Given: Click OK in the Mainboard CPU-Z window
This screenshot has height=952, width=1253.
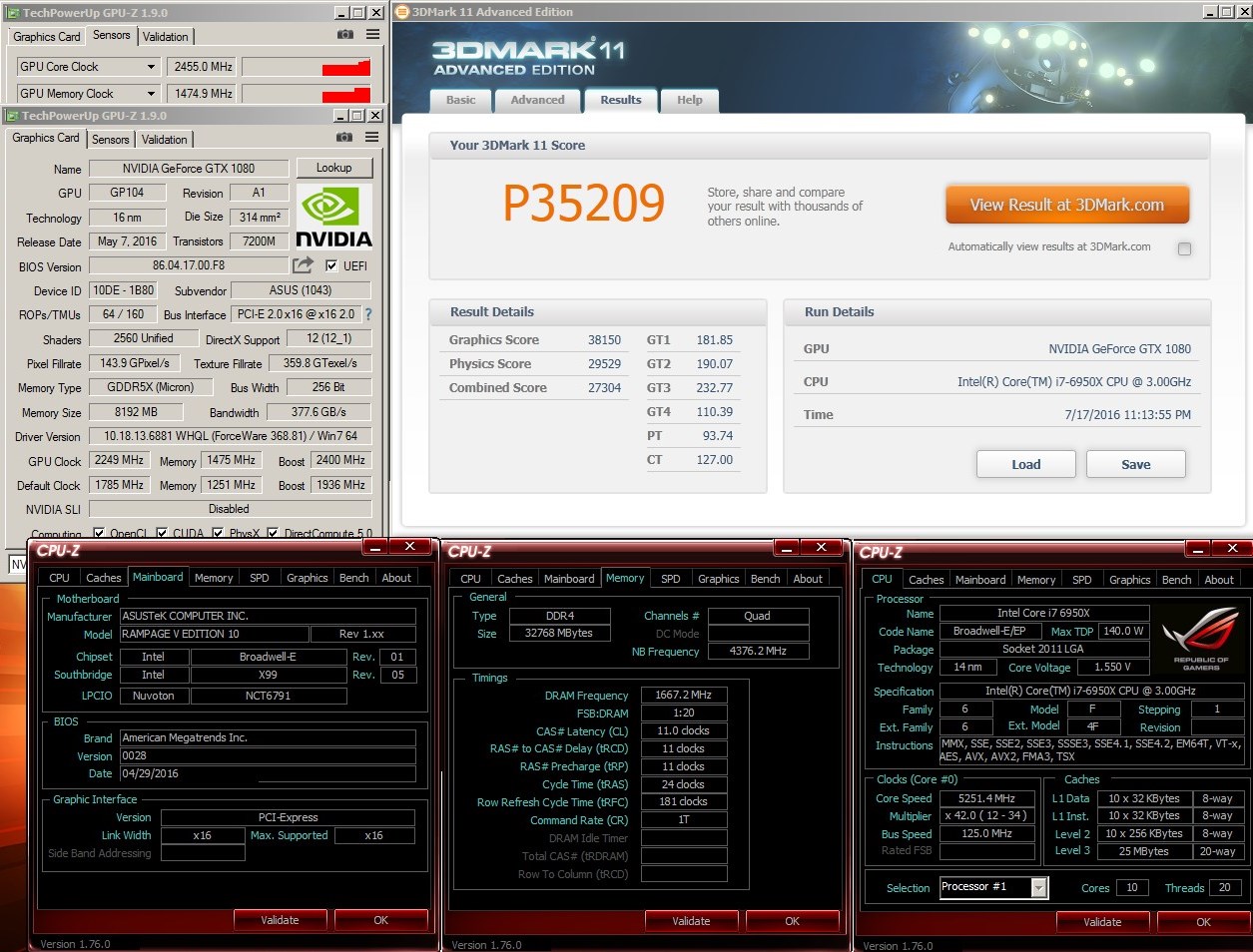Looking at the screenshot, I should coord(380,920).
